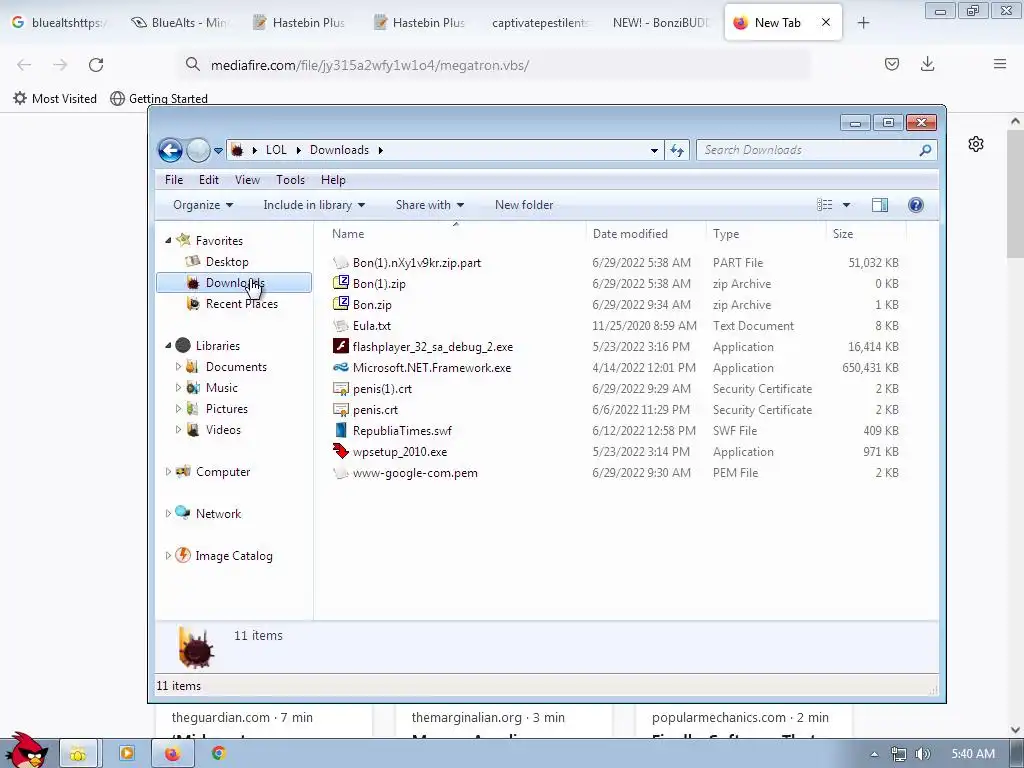Select the www-google-com.pem file name
Screen dimensions: 1024x768
coord(415,473)
